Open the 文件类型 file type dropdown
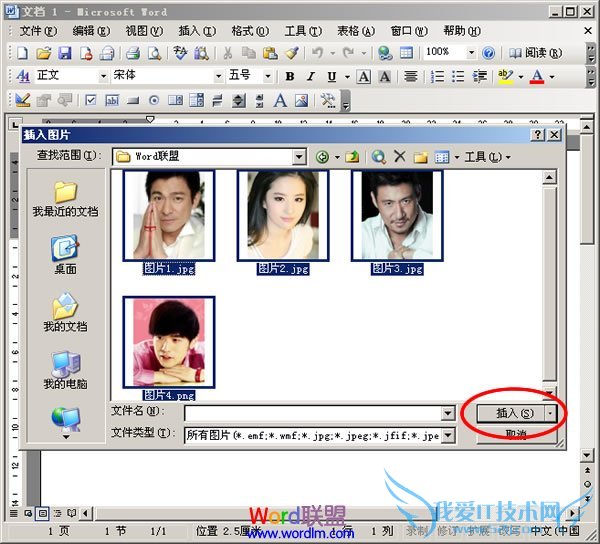This screenshot has width=600, height=544. [x=448, y=436]
